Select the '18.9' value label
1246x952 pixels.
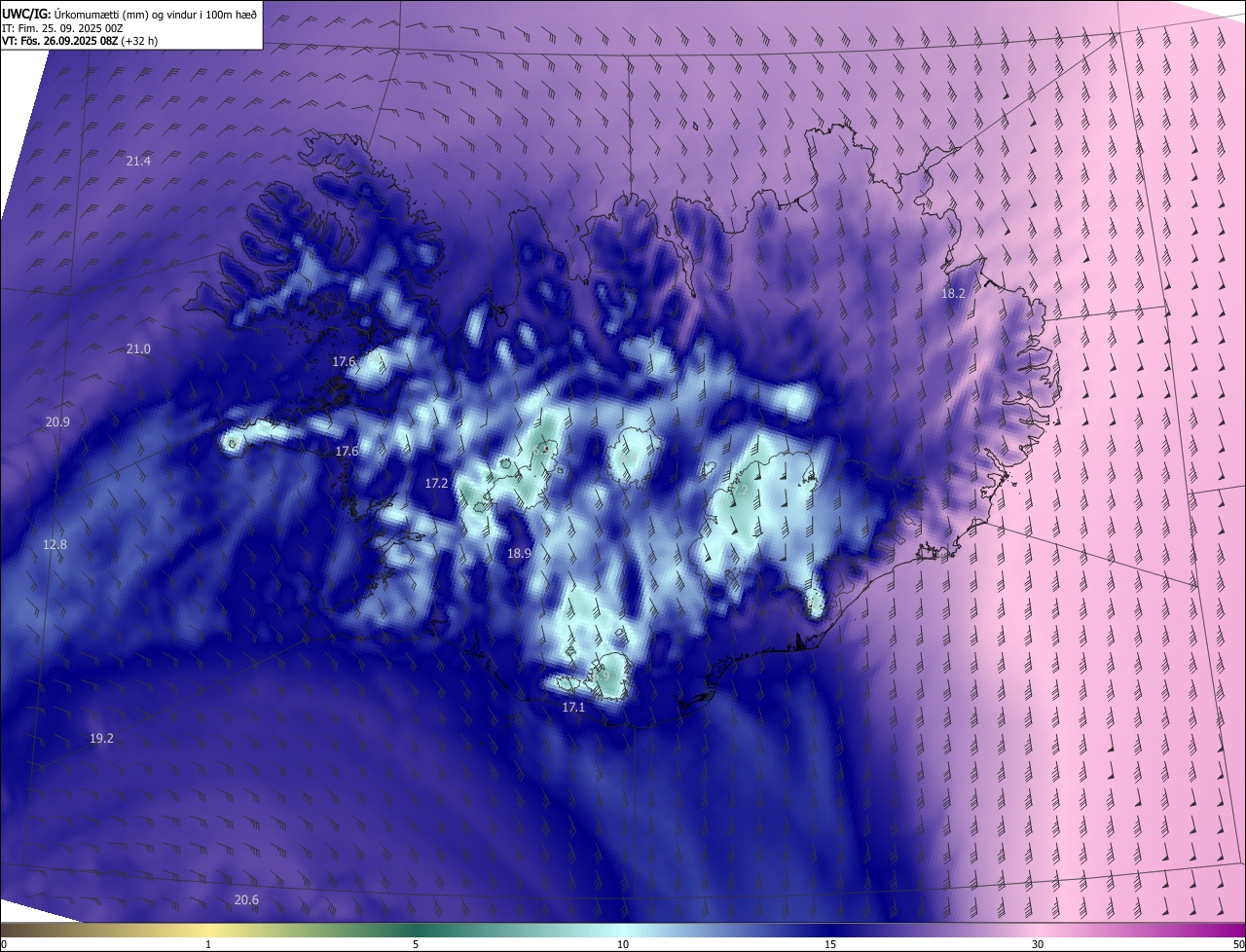tap(520, 553)
